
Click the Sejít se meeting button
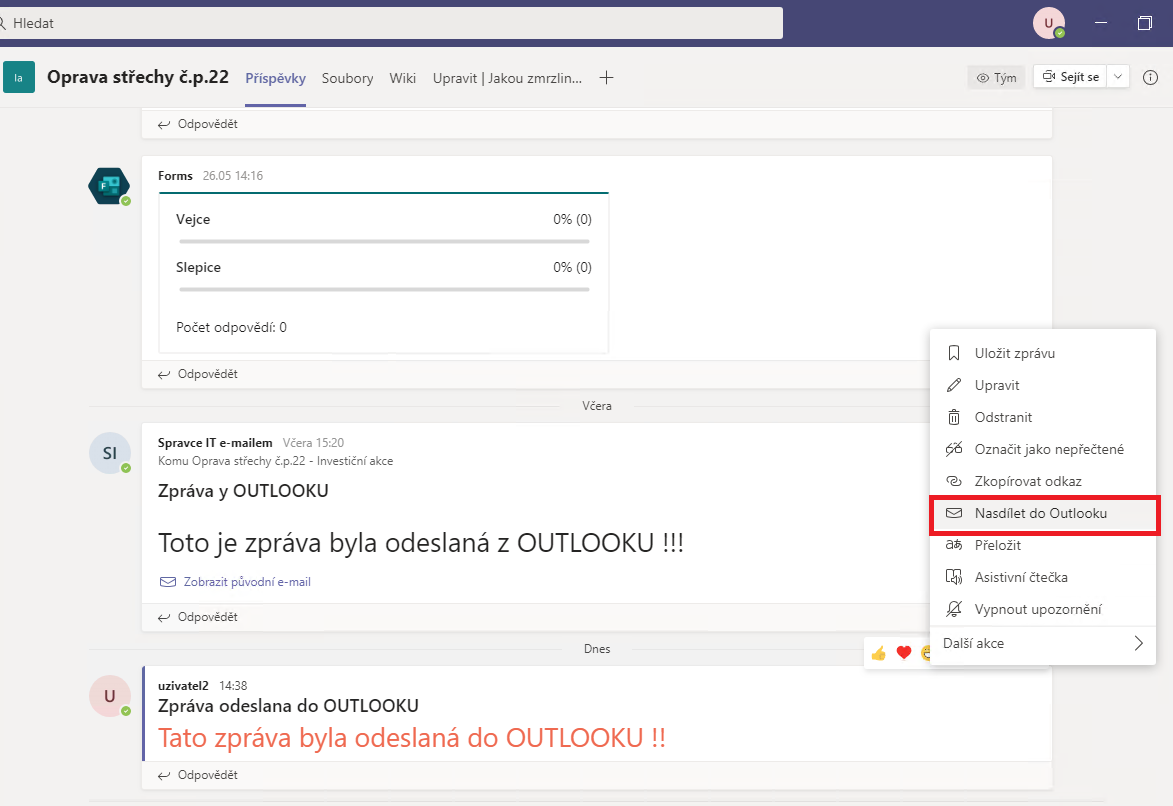1071,76
